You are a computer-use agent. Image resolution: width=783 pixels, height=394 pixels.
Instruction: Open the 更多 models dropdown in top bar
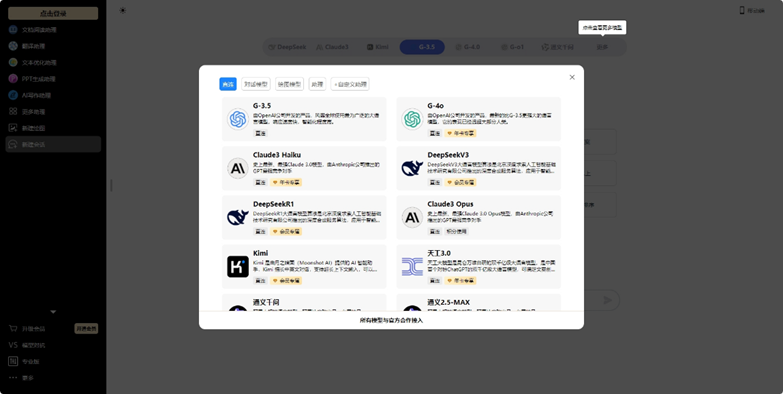tap(602, 47)
